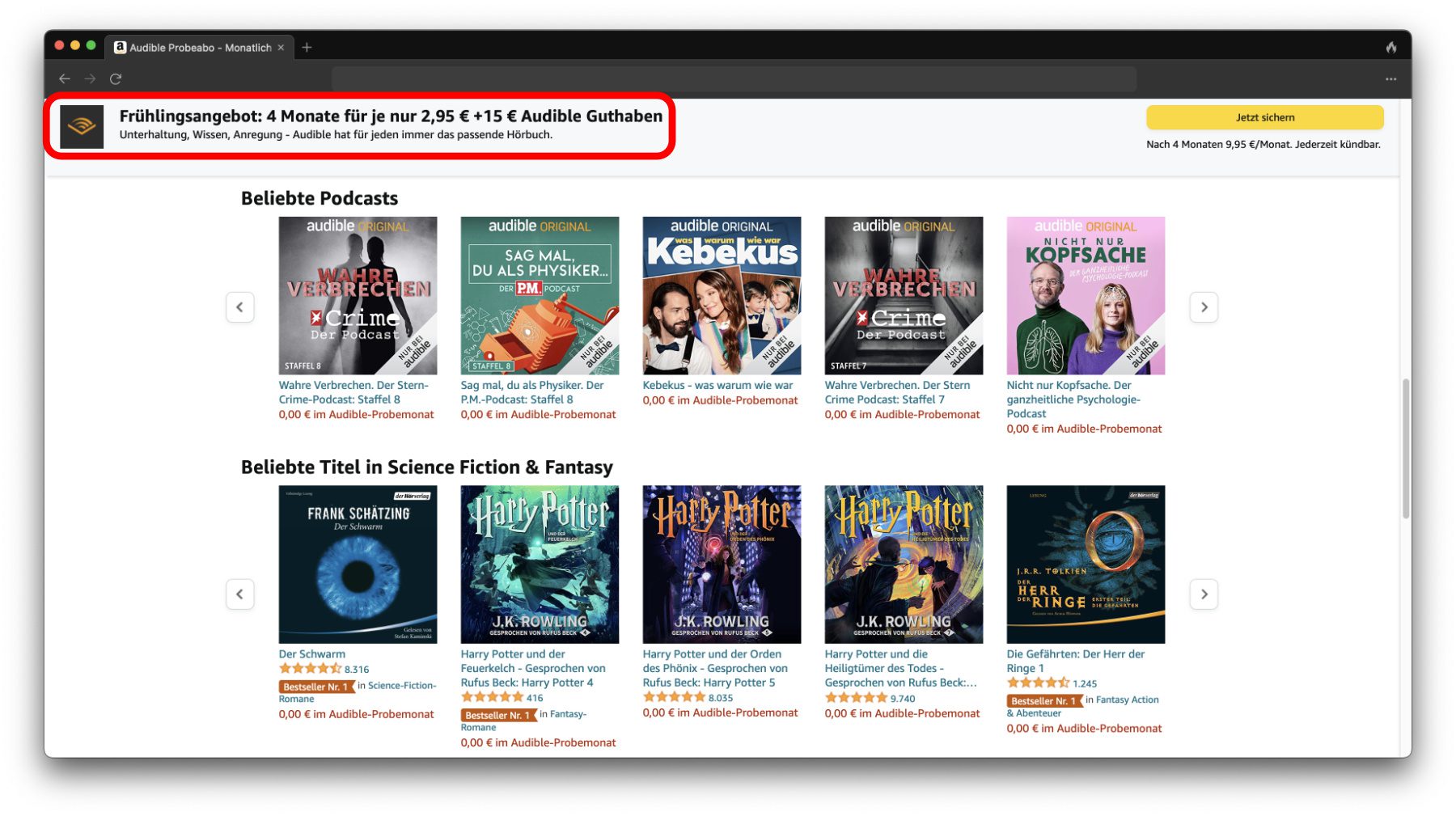Click the browser back arrow
The image size is (1456, 816).
[x=65, y=78]
